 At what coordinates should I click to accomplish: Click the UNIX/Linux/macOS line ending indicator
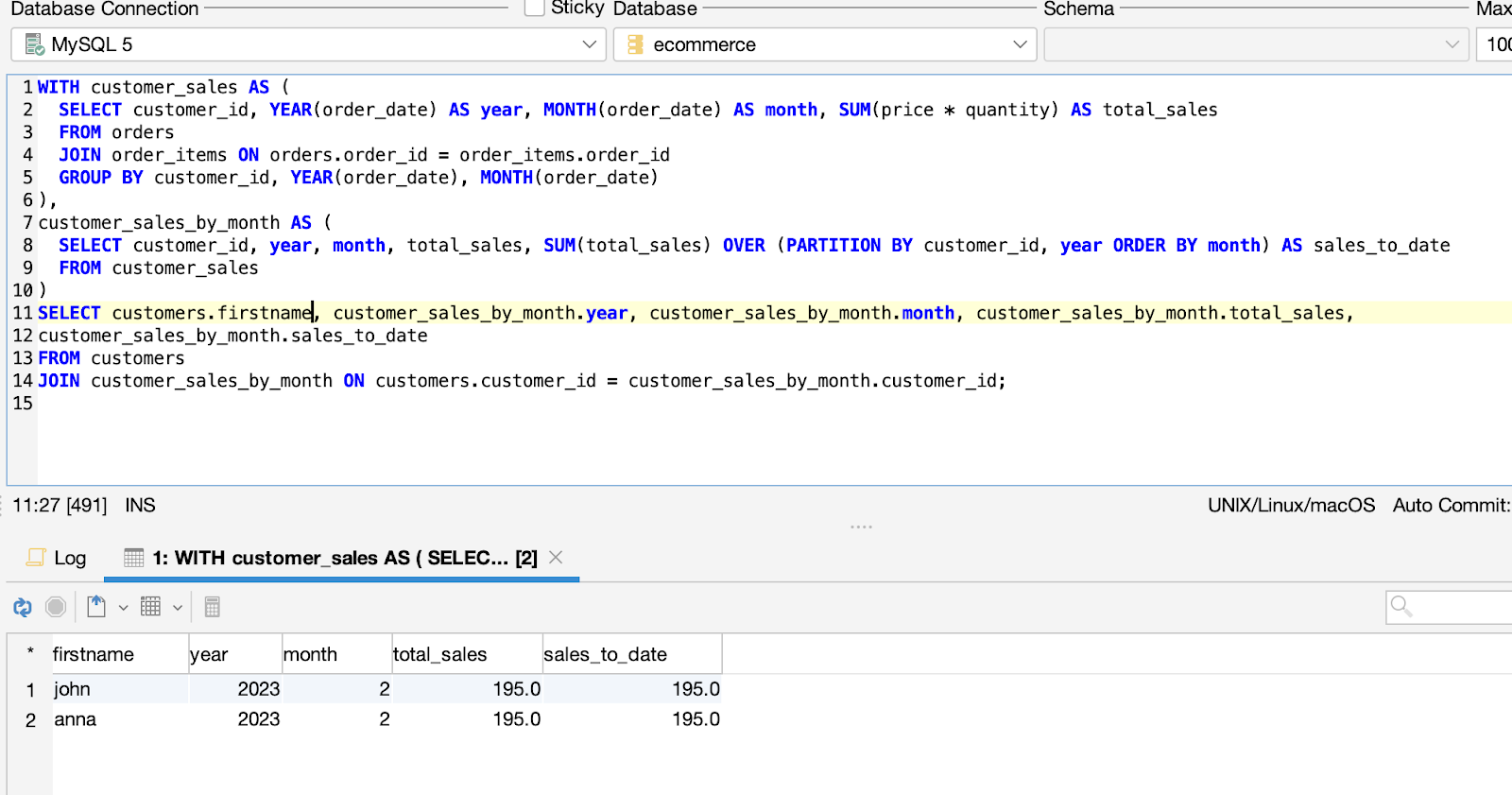(1291, 505)
